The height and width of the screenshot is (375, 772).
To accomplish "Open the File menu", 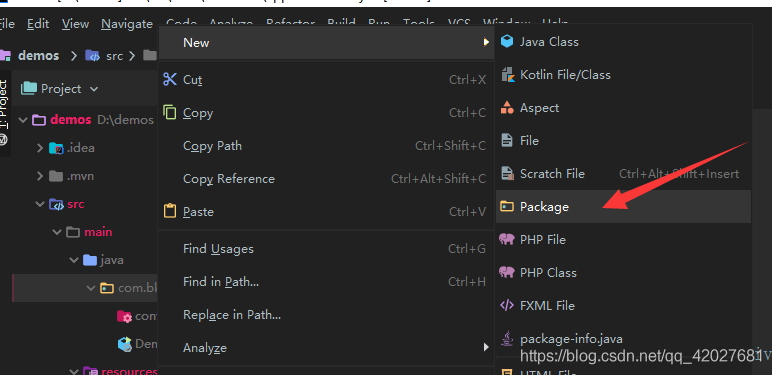I will point(7,24).
